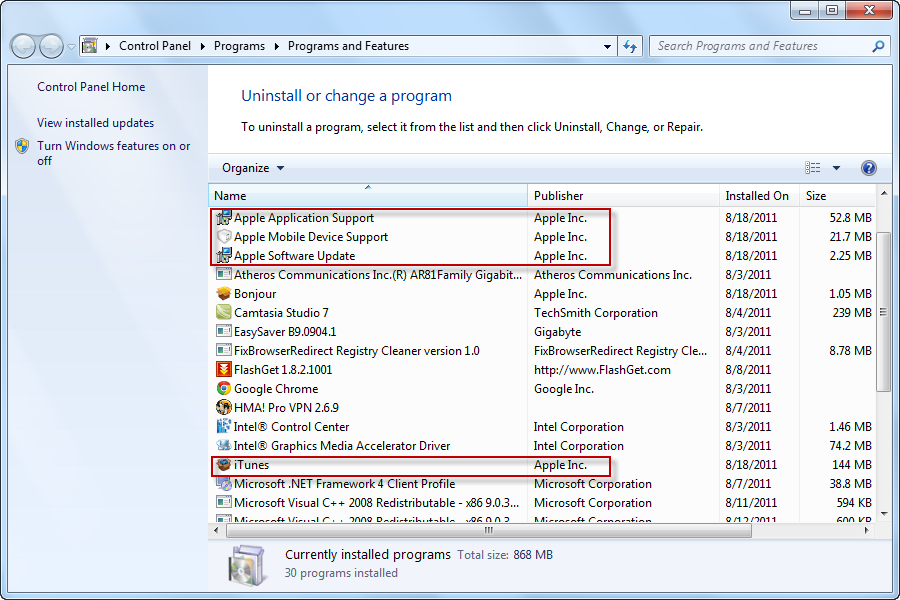Expand the root breadcrumb arrow
This screenshot has height=600, width=900.
click(x=108, y=46)
